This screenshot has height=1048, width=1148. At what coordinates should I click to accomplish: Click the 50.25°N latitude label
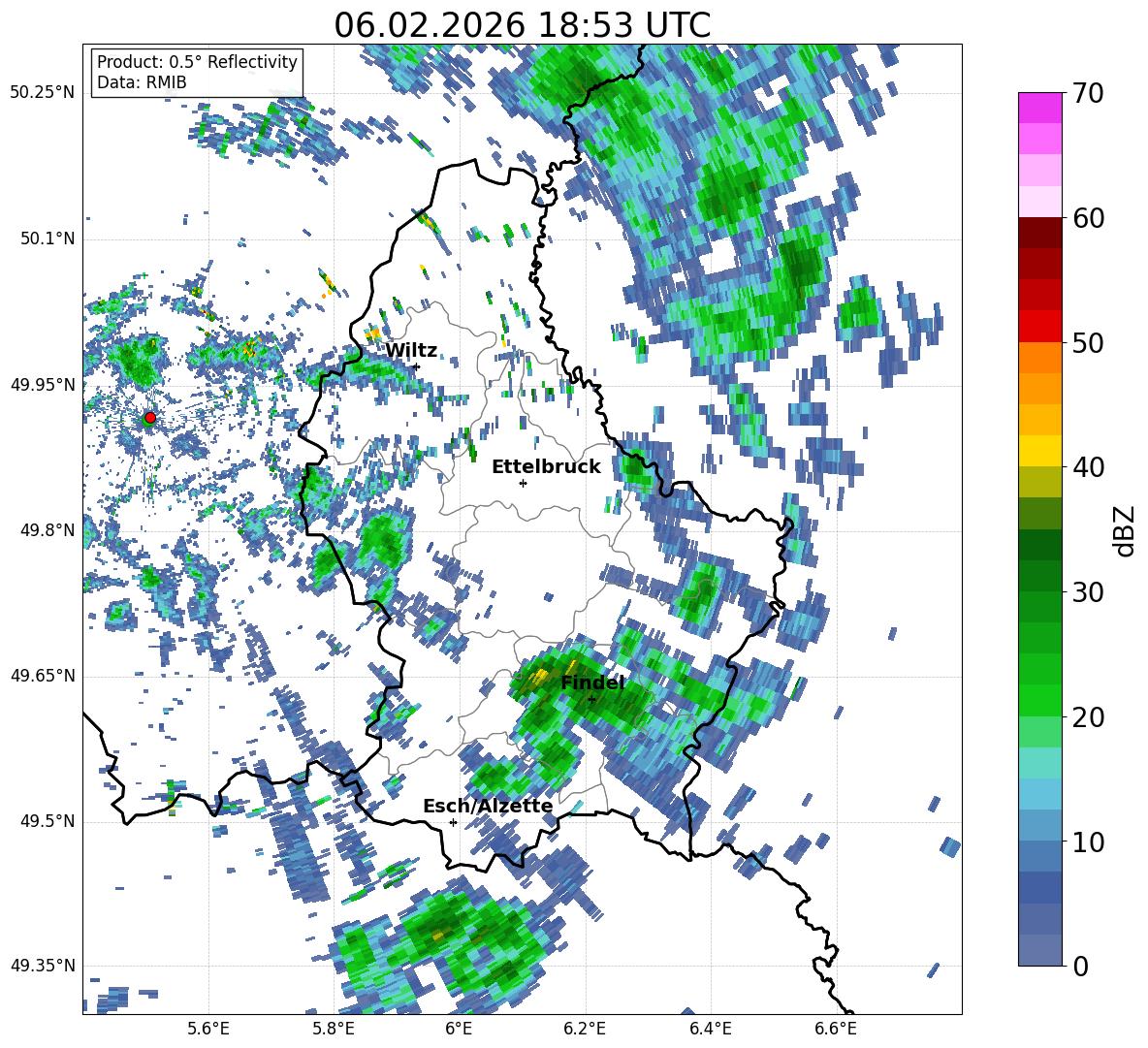pyautogui.click(x=43, y=93)
